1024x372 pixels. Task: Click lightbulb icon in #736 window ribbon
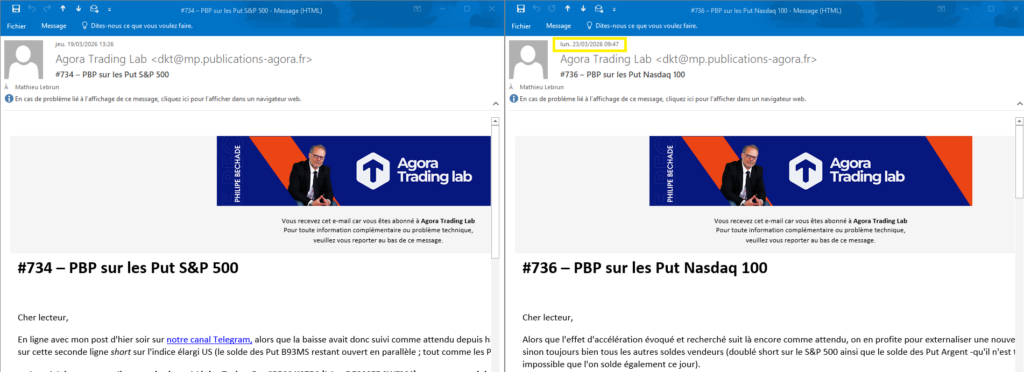click(590, 25)
